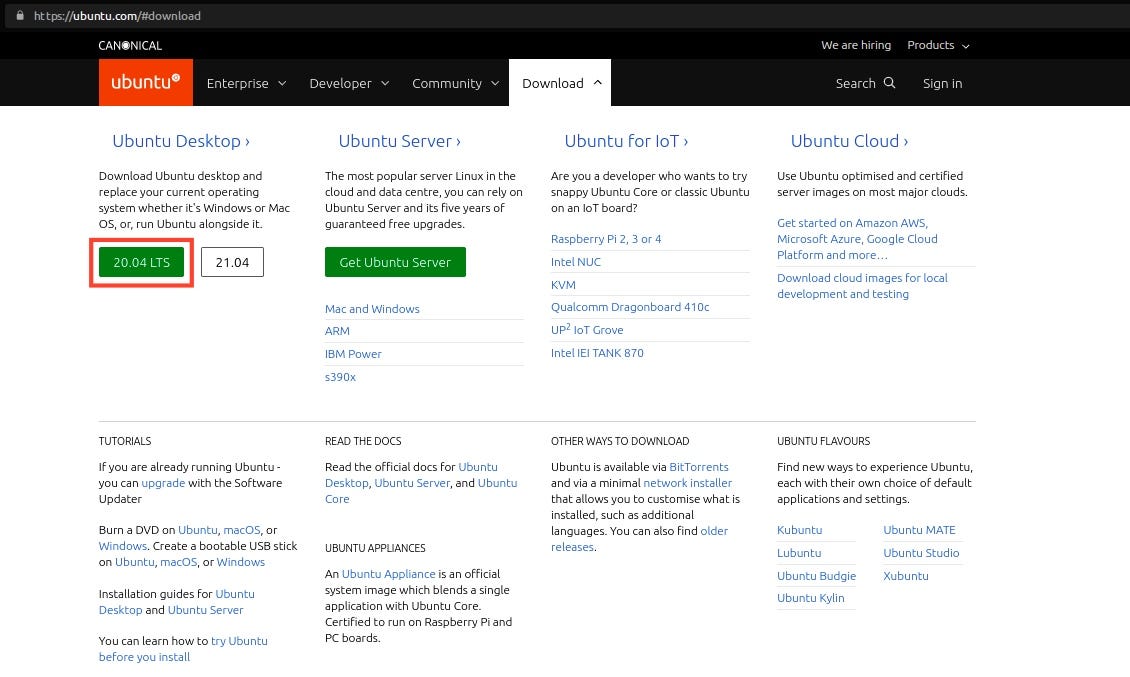The height and width of the screenshot is (677, 1130).
Task: Click the browser URL address field
Action: (565, 15)
